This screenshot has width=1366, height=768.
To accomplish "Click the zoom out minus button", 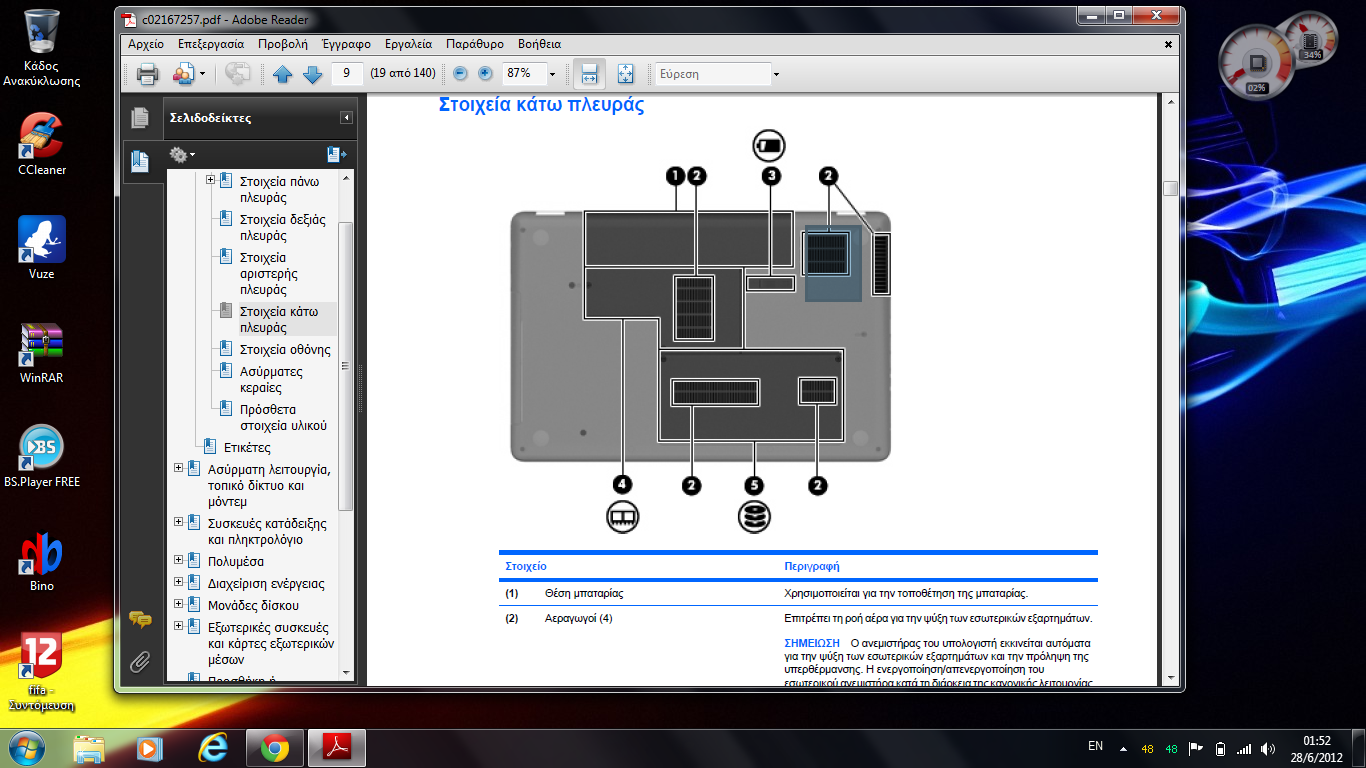I will [460, 74].
